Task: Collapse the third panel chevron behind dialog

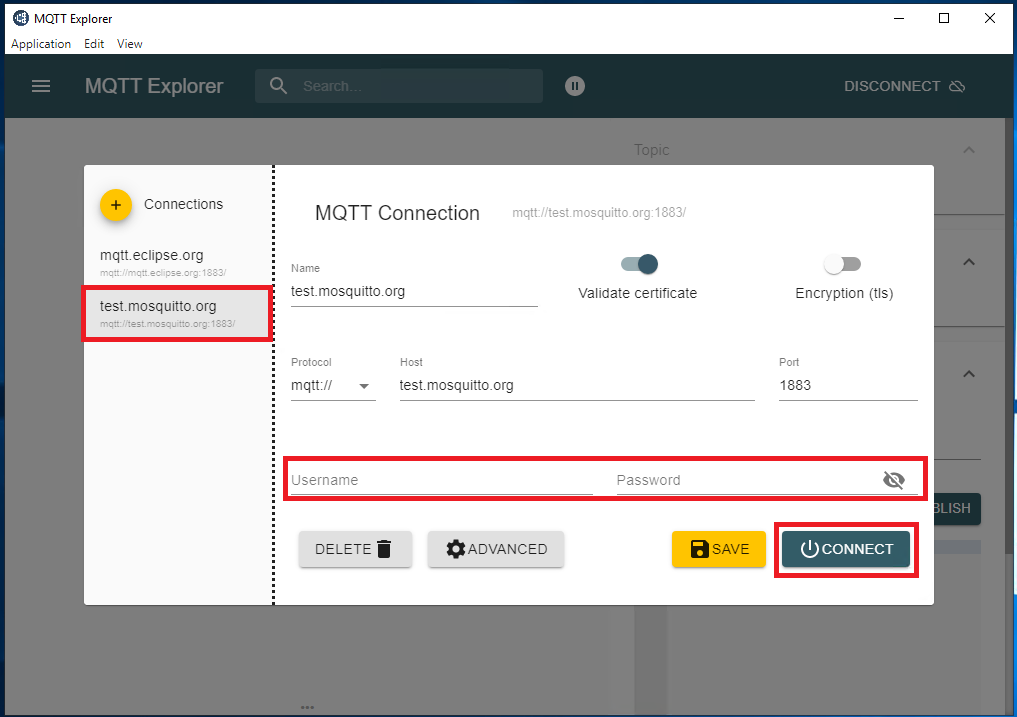Action: tap(969, 374)
